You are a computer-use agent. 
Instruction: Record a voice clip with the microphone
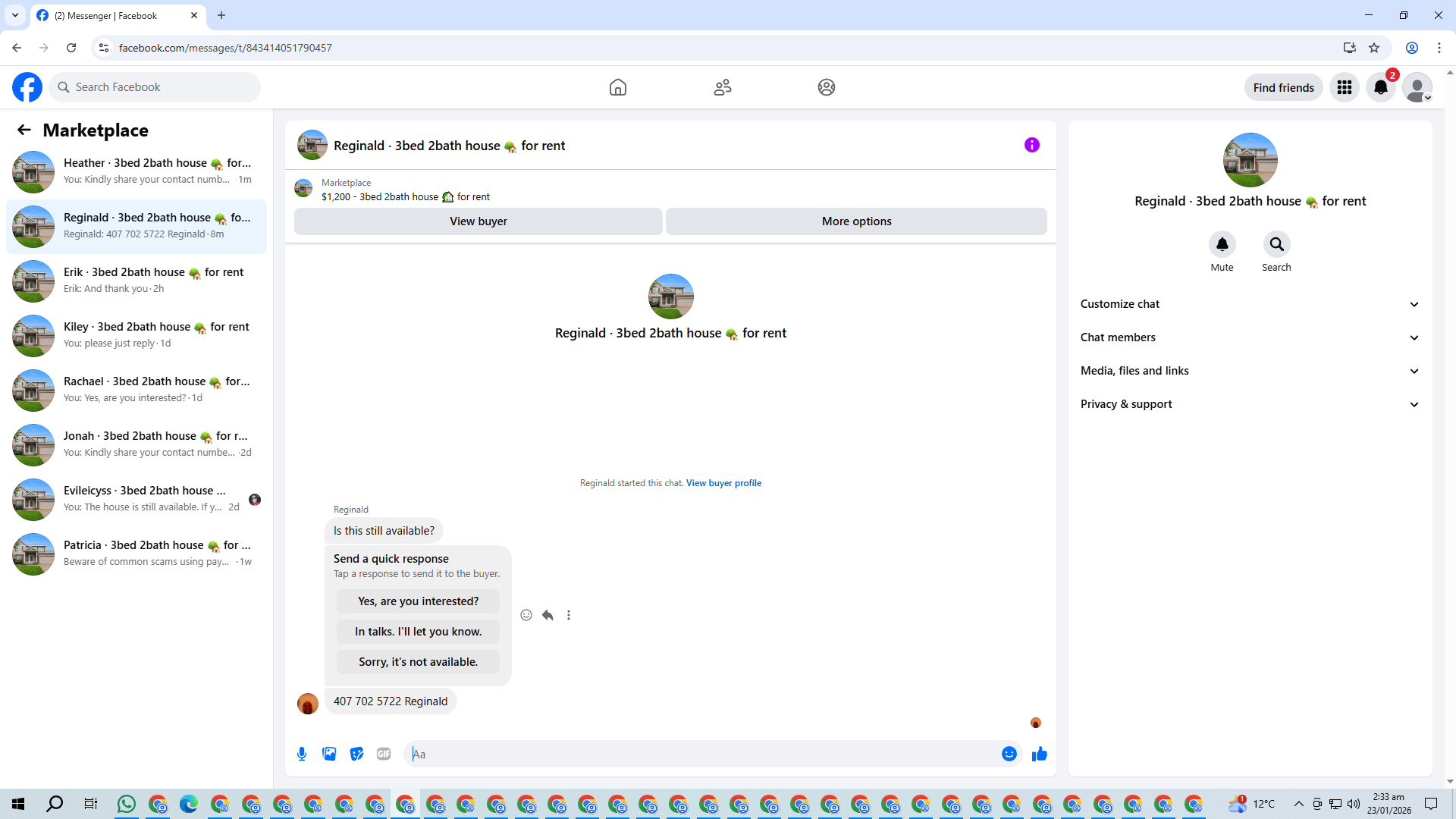click(x=302, y=754)
